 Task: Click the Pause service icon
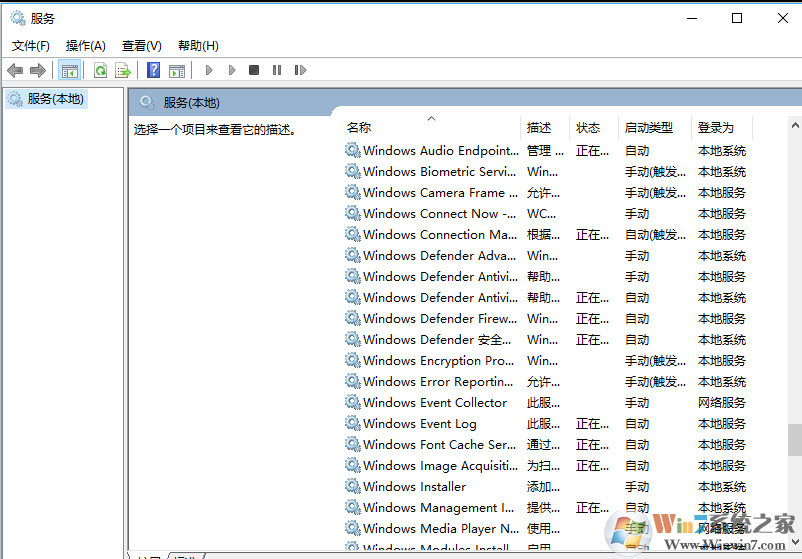point(277,70)
